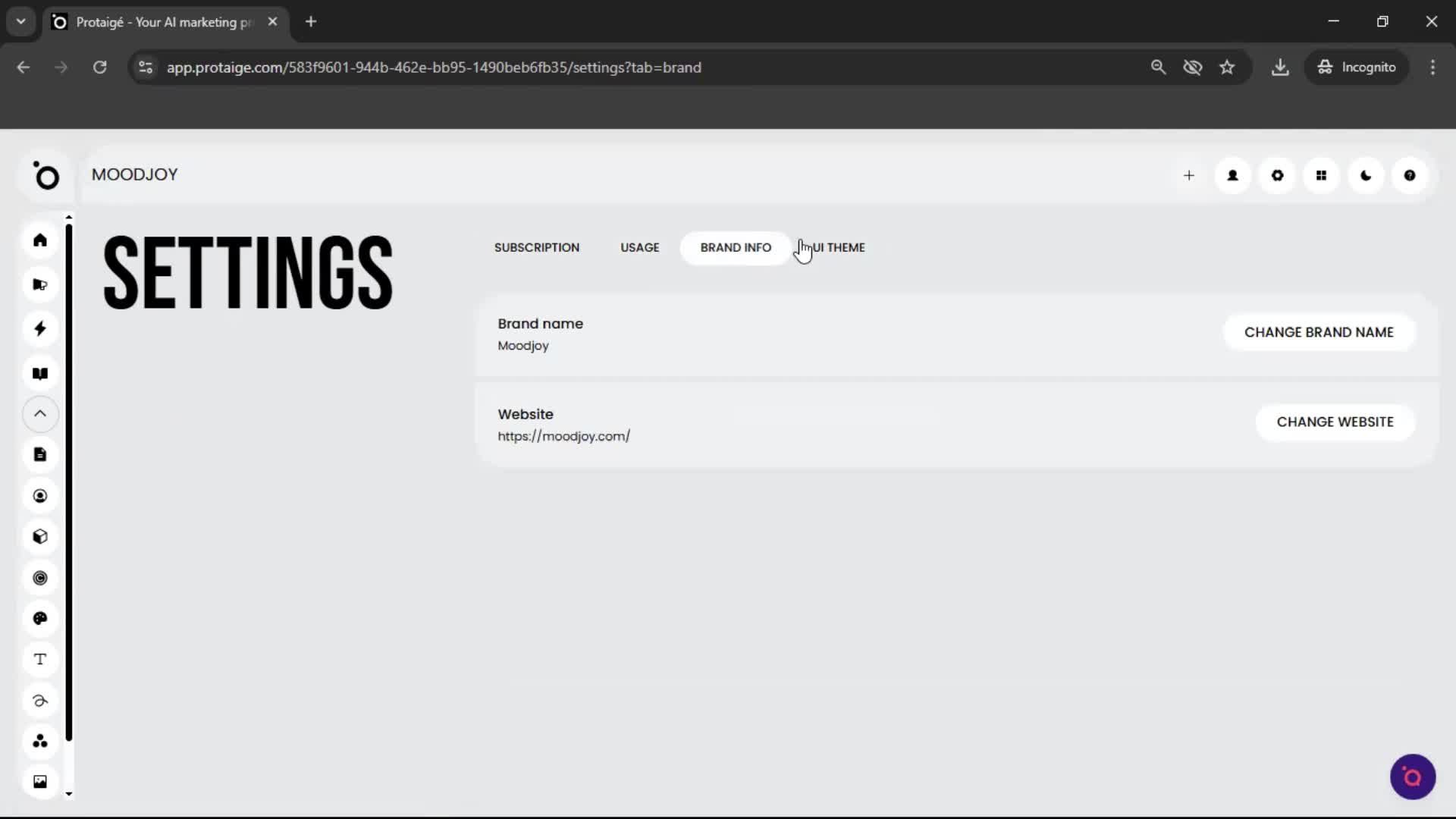Image resolution: width=1456 pixels, height=819 pixels.
Task: Select the color palette tool in the sidebar
Action: pyautogui.click(x=40, y=619)
